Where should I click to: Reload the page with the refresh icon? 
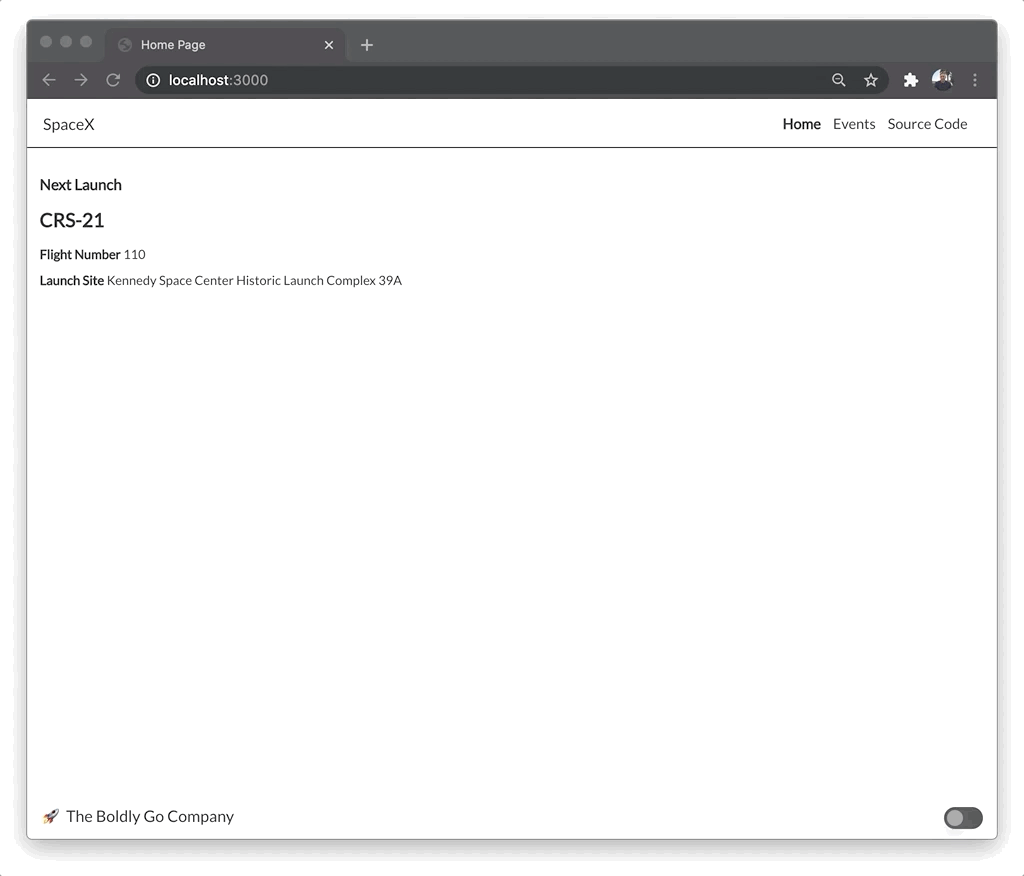(113, 80)
